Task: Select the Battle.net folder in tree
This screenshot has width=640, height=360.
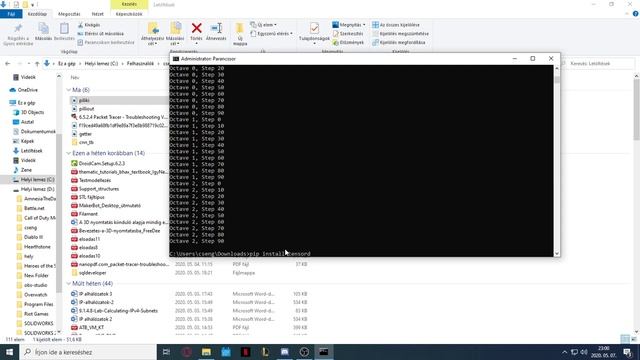Action: pyautogui.click(x=34, y=208)
